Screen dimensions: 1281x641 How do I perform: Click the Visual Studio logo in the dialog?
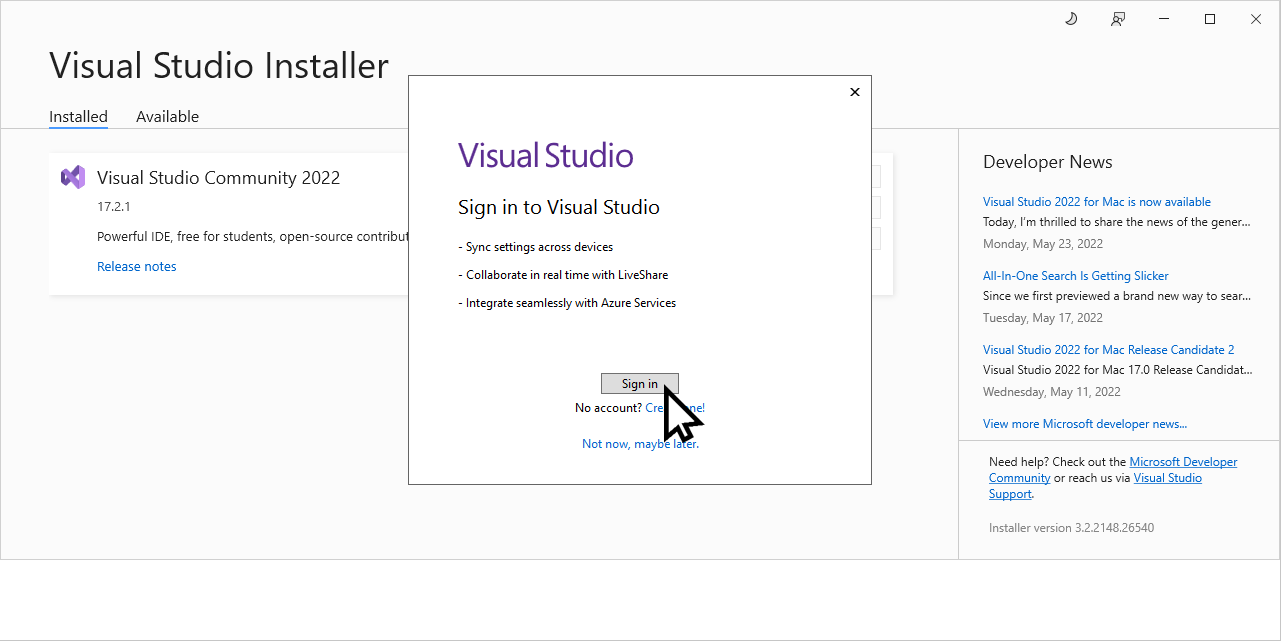pos(546,156)
